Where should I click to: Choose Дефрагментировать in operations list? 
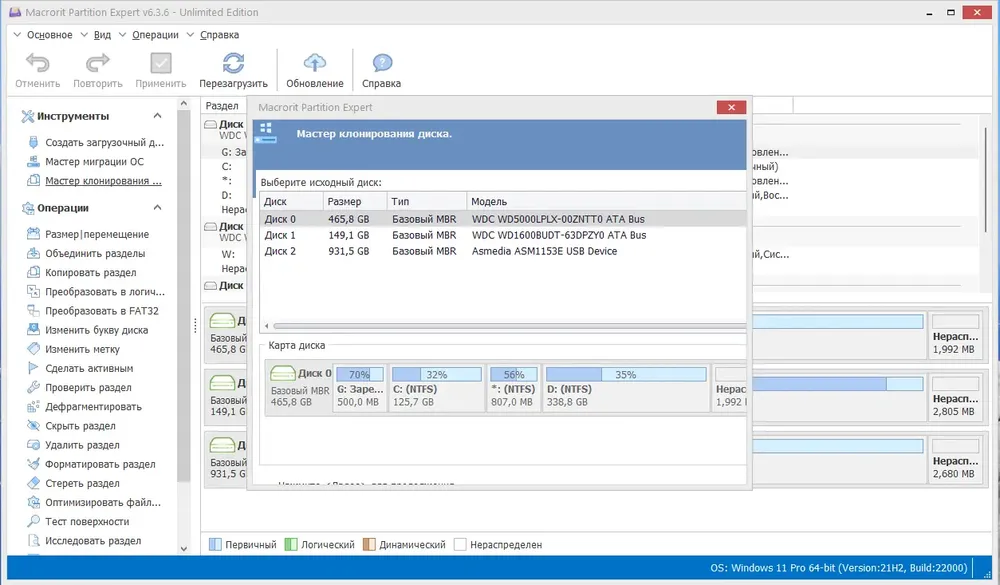point(93,406)
